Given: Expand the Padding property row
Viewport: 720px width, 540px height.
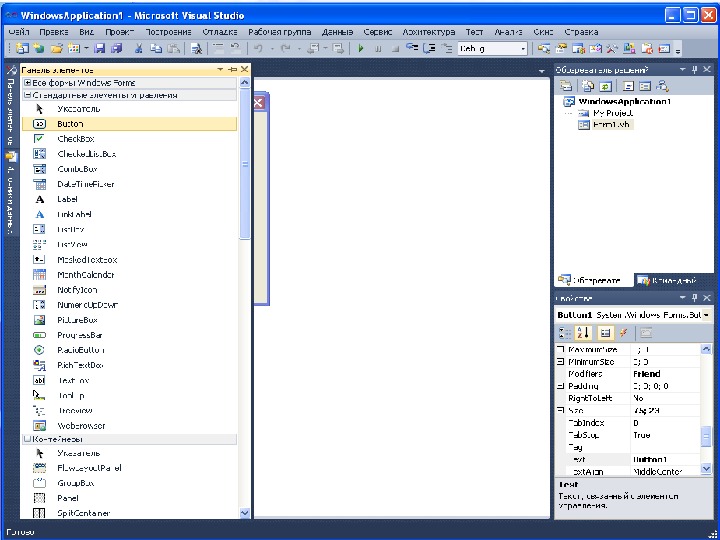Looking at the screenshot, I should pyautogui.click(x=561, y=386).
